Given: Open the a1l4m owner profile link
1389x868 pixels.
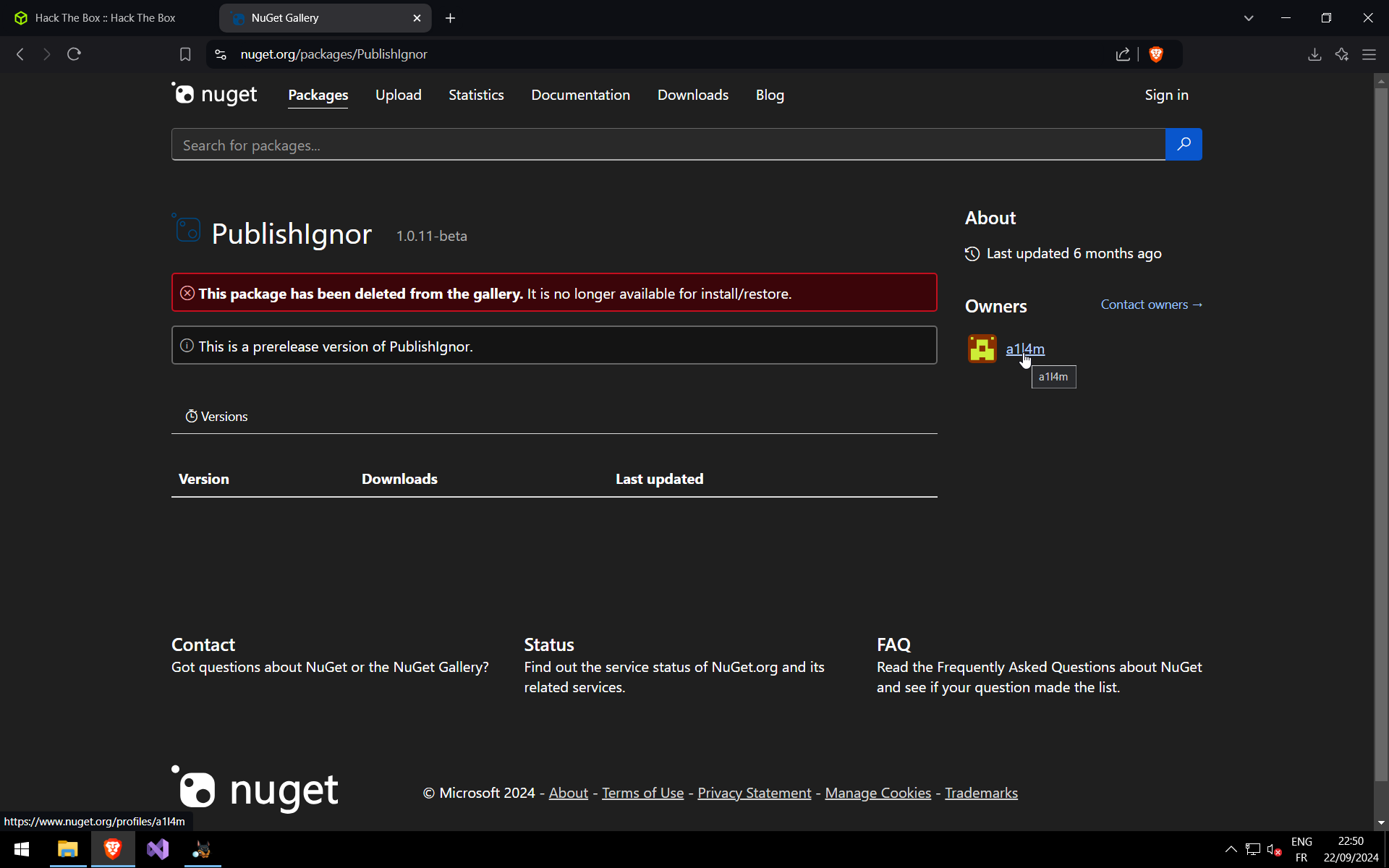Looking at the screenshot, I should (x=1025, y=349).
